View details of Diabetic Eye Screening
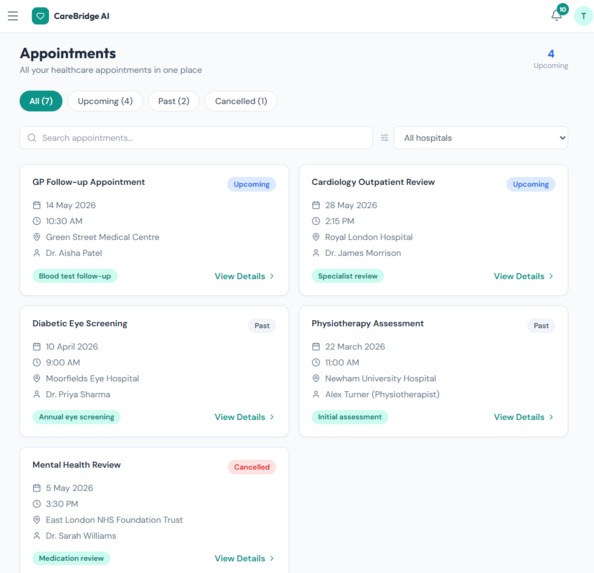594x573 pixels. coord(244,417)
